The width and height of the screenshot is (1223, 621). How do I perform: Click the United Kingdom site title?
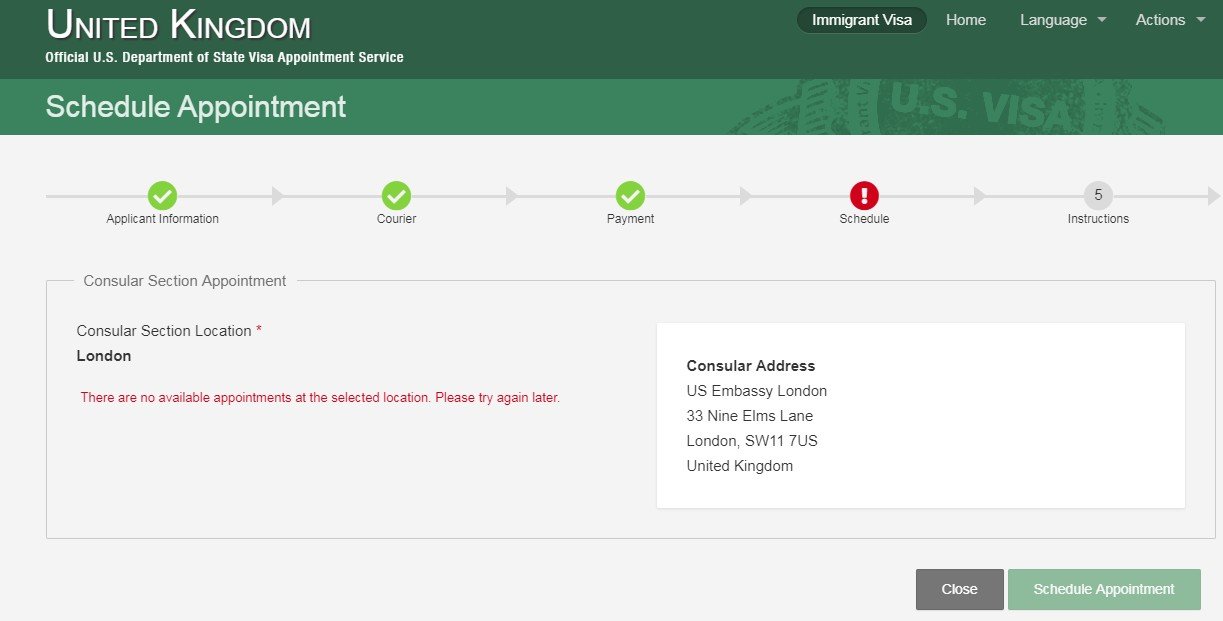[179, 24]
